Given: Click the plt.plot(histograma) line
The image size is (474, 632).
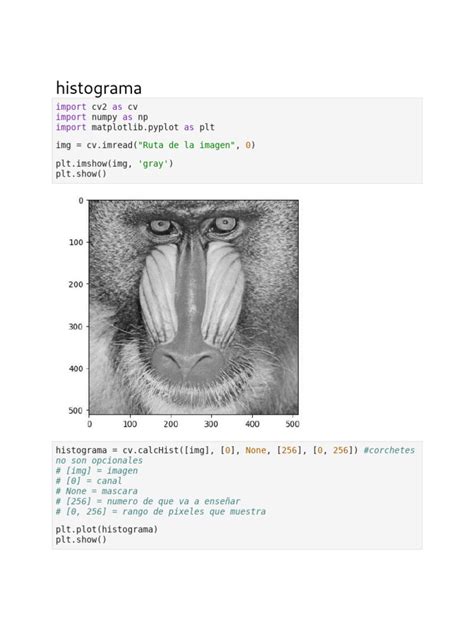Looking at the screenshot, I should tap(107, 529).
